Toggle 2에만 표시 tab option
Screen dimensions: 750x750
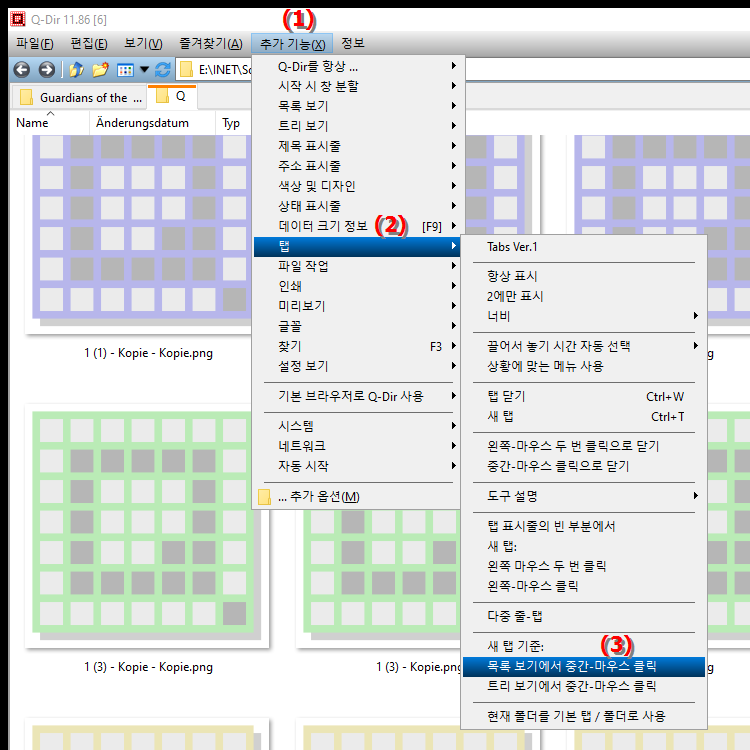[x=584, y=296]
